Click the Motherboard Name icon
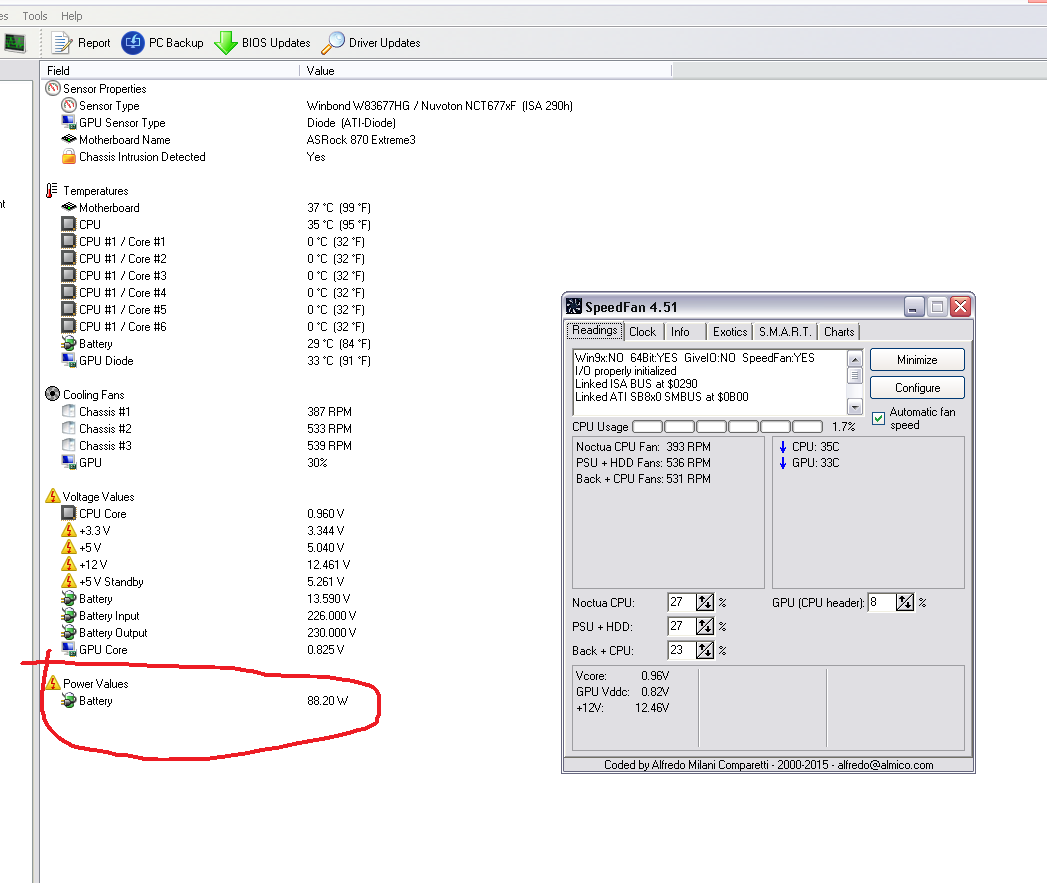This screenshot has height=883, width=1047. coord(68,140)
